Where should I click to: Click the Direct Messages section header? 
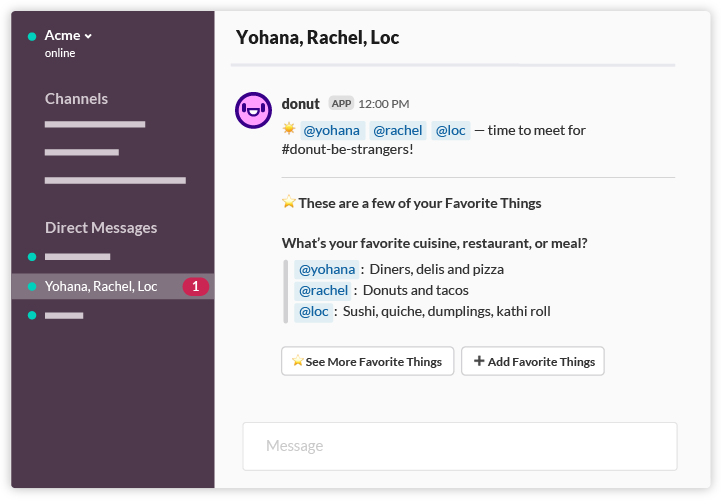[101, 228]
